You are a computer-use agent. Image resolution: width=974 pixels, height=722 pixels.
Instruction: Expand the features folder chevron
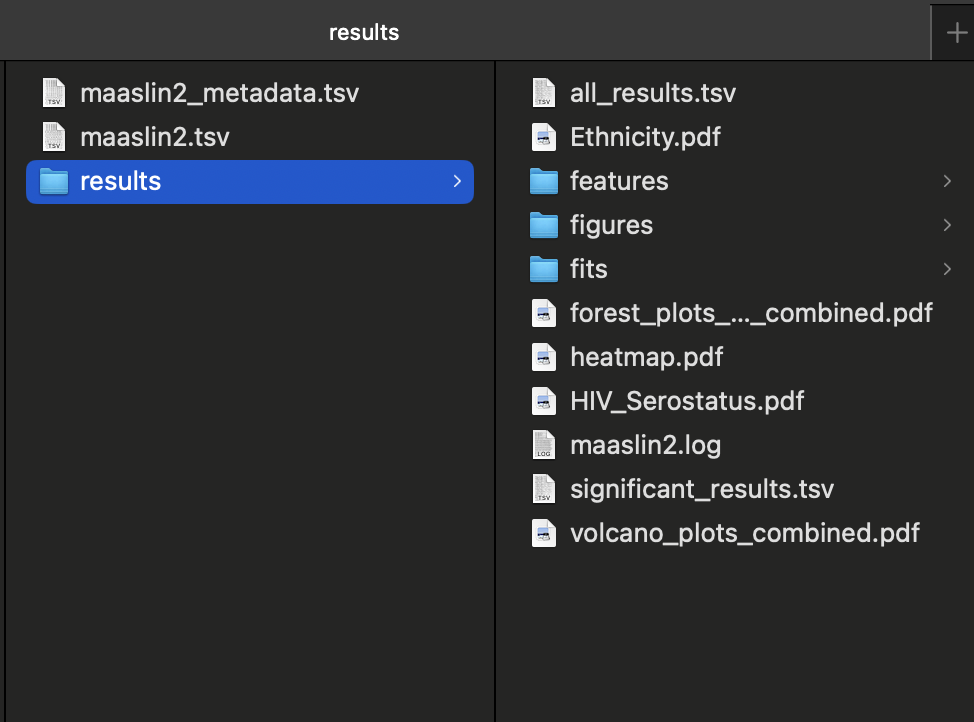[x=946, y=181]
